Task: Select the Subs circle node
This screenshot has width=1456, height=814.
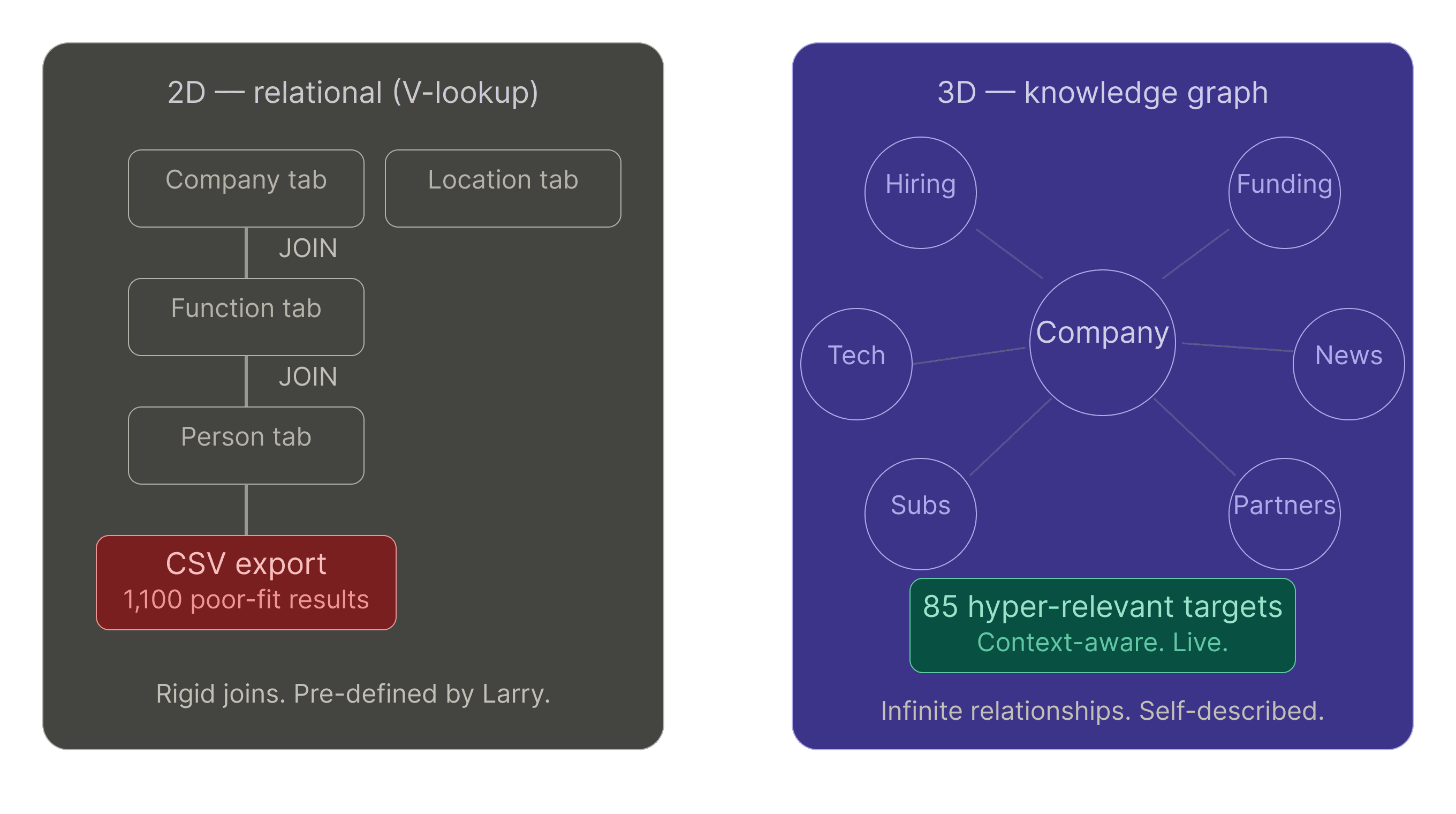Action: (920, 513)
